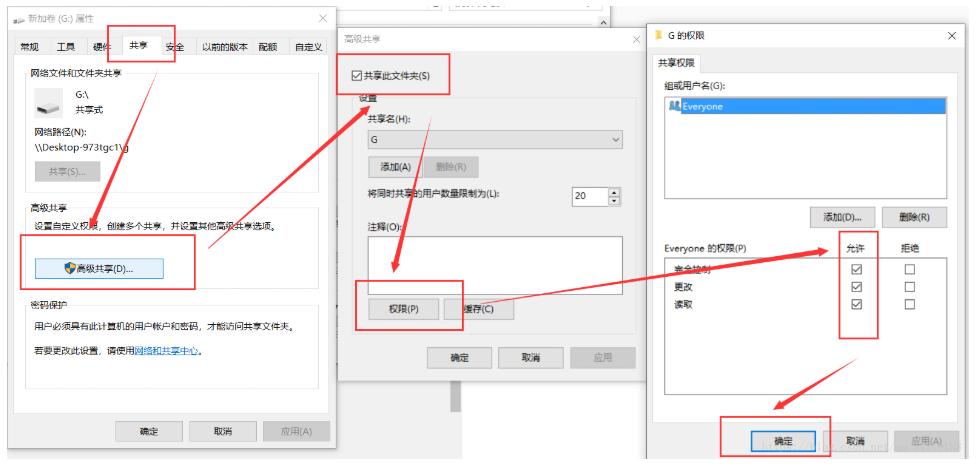Select Everyone in the user list
The width and height of the screenshot is (979, 474).
click(806, 106)
